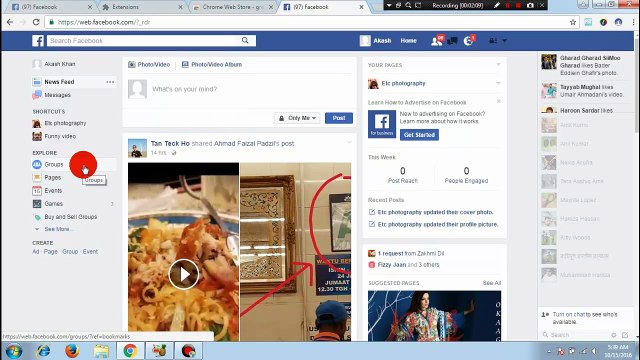
Task: Open 1 request from Zakhmi Dil
Action: coord(411,253)
